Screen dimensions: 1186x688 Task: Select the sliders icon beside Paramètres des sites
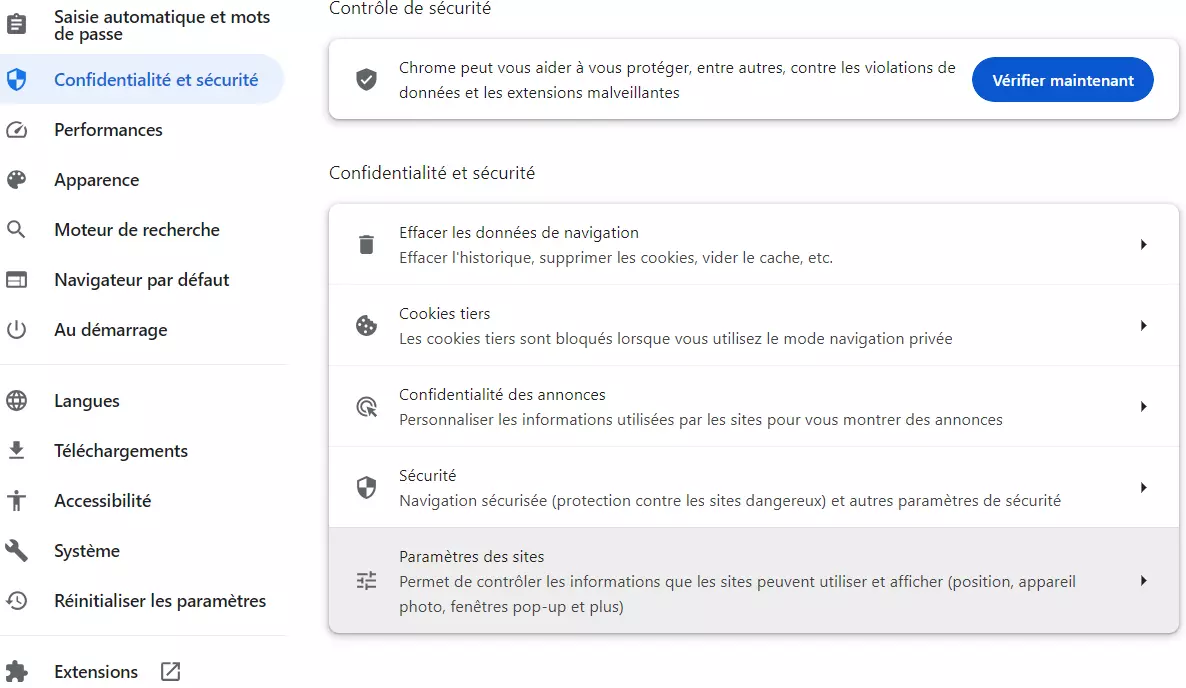pos(368,580)
